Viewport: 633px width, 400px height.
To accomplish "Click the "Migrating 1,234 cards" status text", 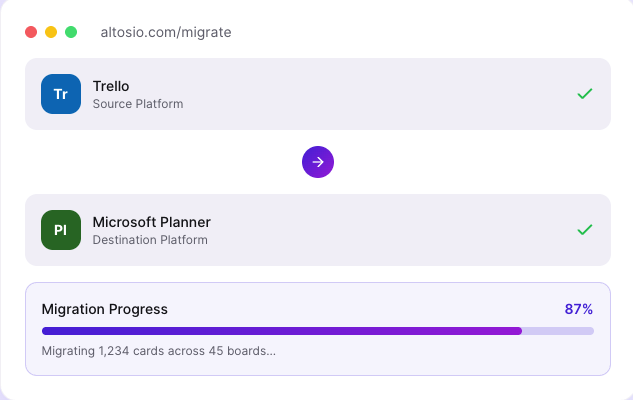I will click(159, 351).
